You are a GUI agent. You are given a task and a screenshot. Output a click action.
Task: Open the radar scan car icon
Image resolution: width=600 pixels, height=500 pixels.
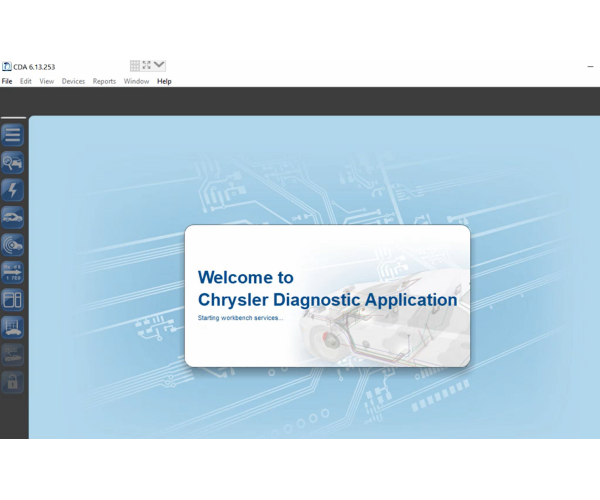12,245
